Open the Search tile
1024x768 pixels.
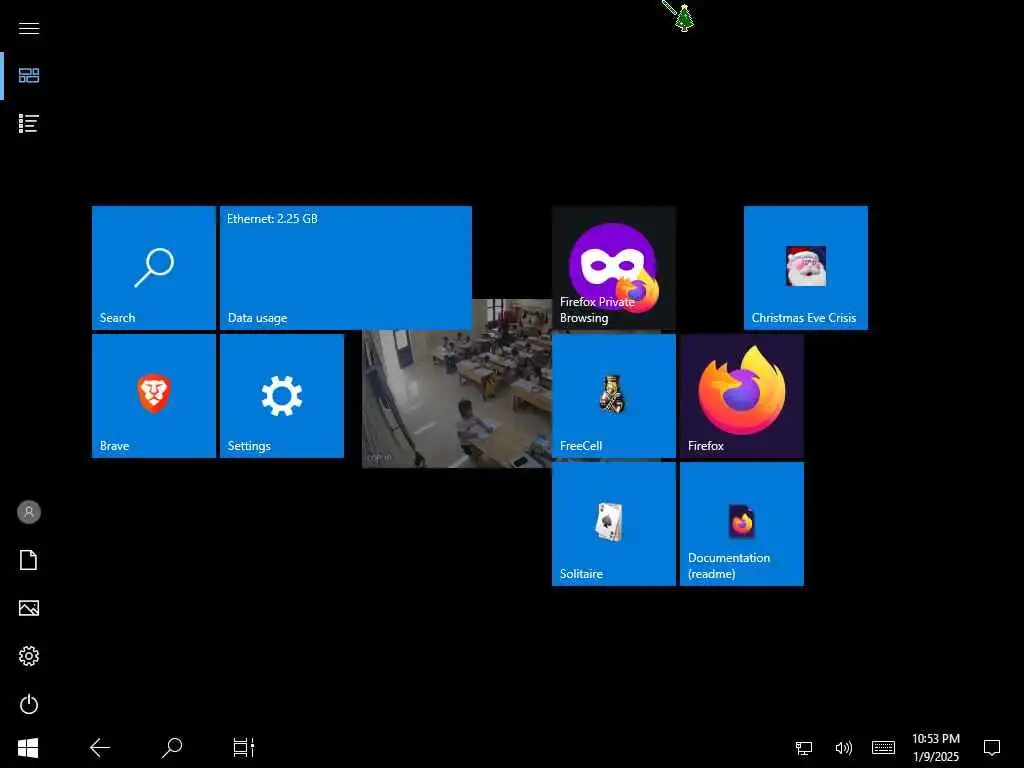pos(154,268)
